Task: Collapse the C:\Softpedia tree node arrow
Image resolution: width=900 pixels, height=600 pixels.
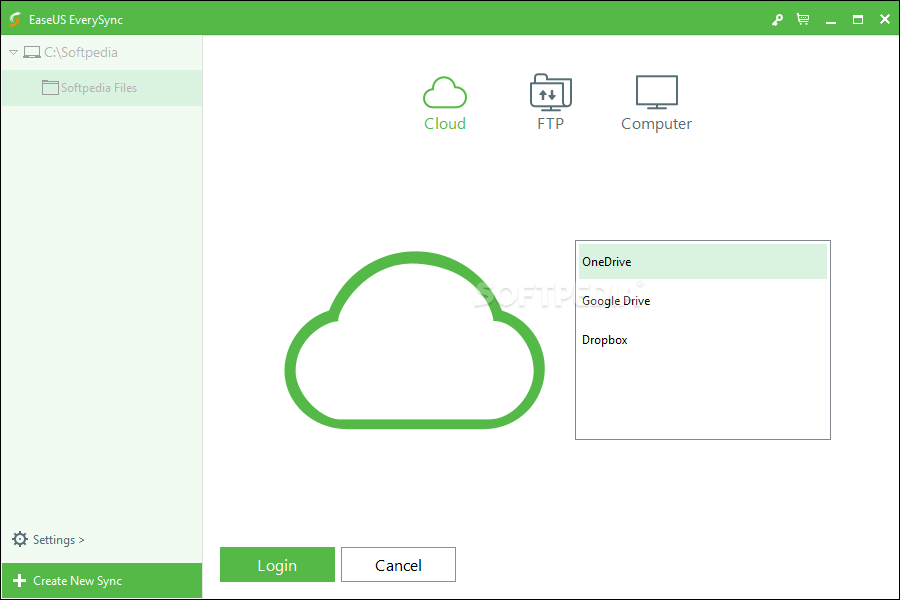Action: (x=13, y=52)
